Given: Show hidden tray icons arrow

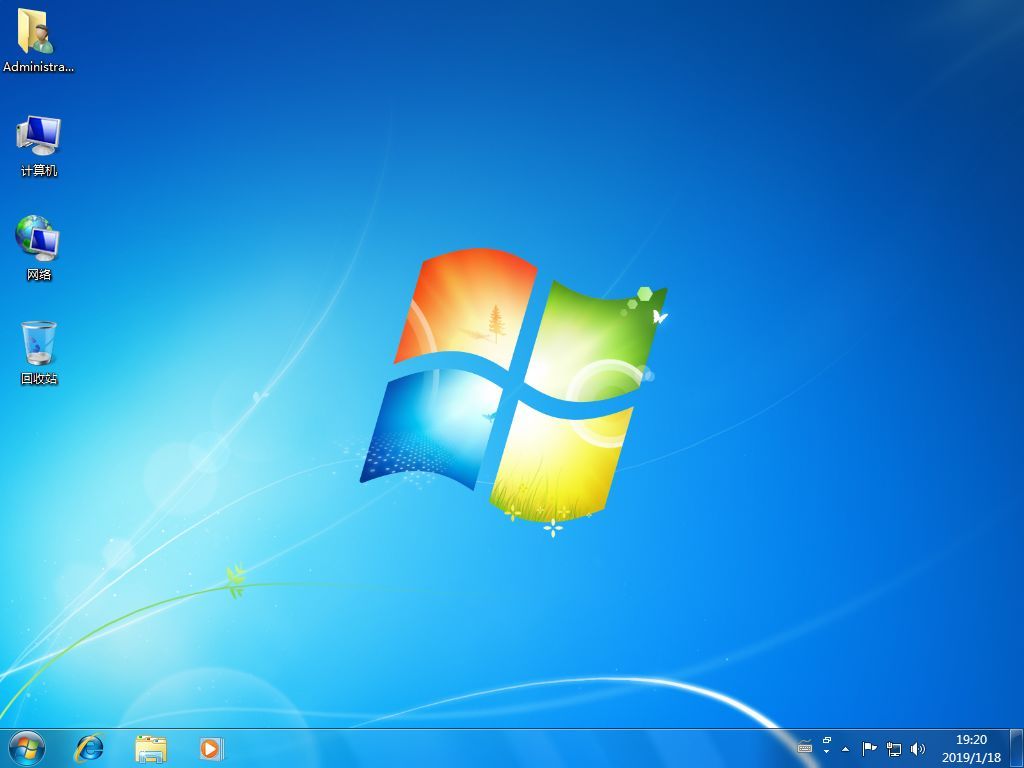Looking at the screenshot, I should point(846,749).
